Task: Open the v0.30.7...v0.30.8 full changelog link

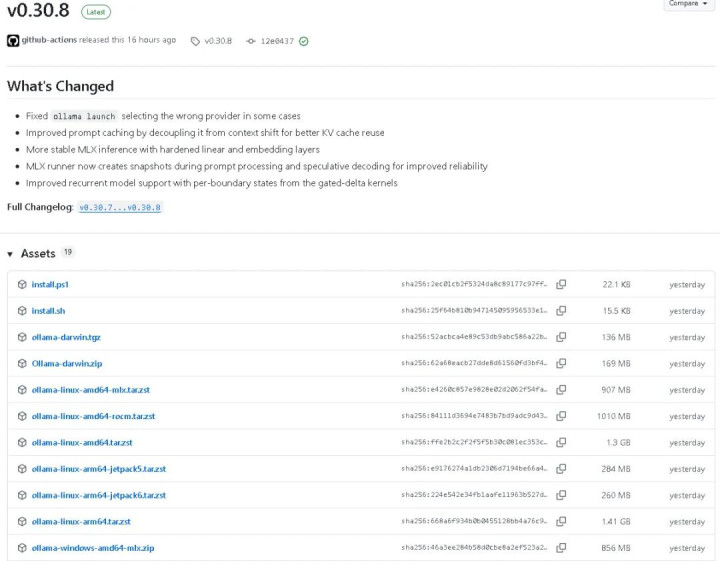Action: tap(120, 208)
